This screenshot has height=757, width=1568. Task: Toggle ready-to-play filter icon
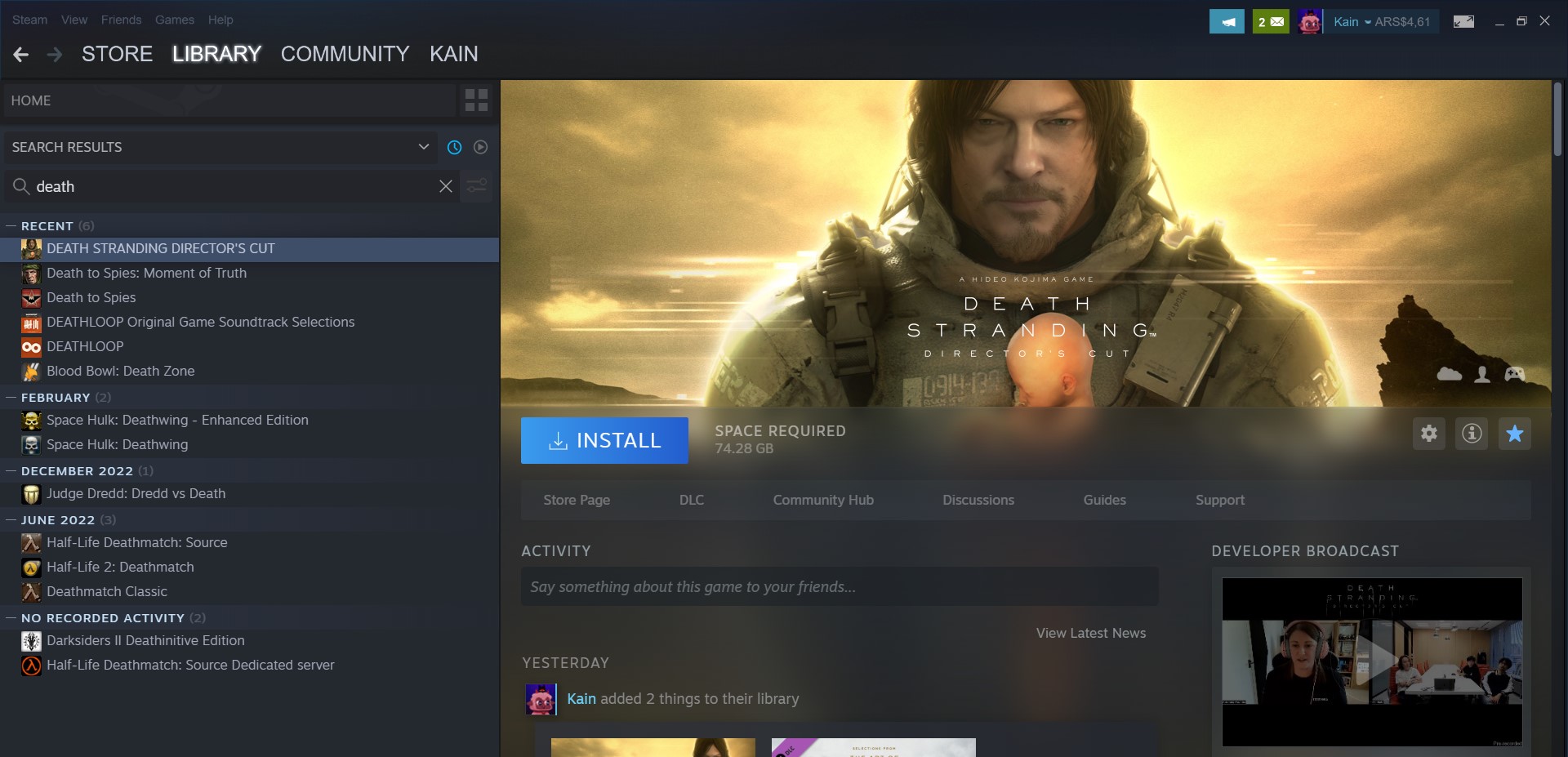481,147
